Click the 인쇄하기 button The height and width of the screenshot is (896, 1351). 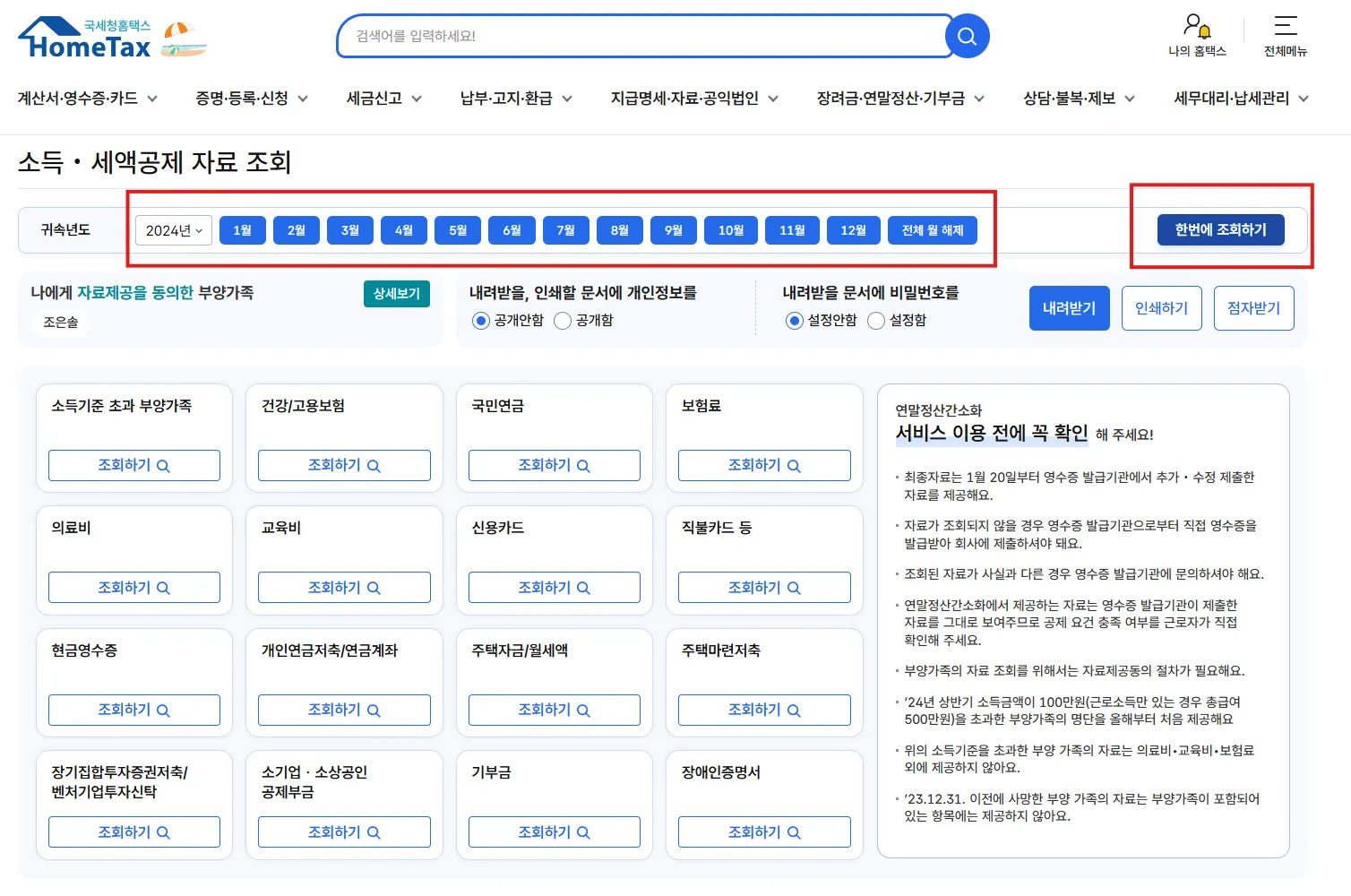click(x=1161, y=308)
